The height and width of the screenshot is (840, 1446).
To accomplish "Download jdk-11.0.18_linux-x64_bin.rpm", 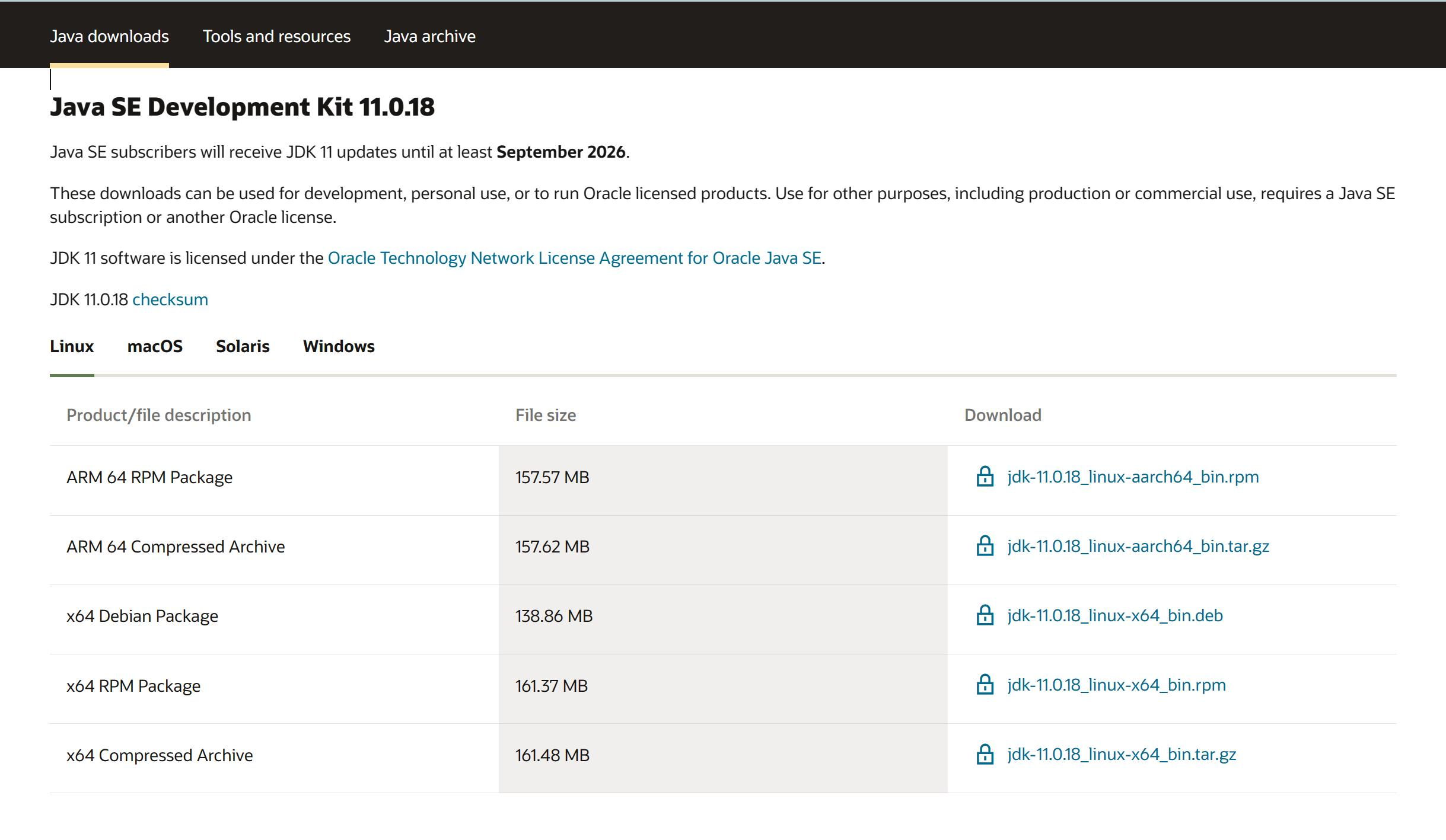I will [1116, 685].
